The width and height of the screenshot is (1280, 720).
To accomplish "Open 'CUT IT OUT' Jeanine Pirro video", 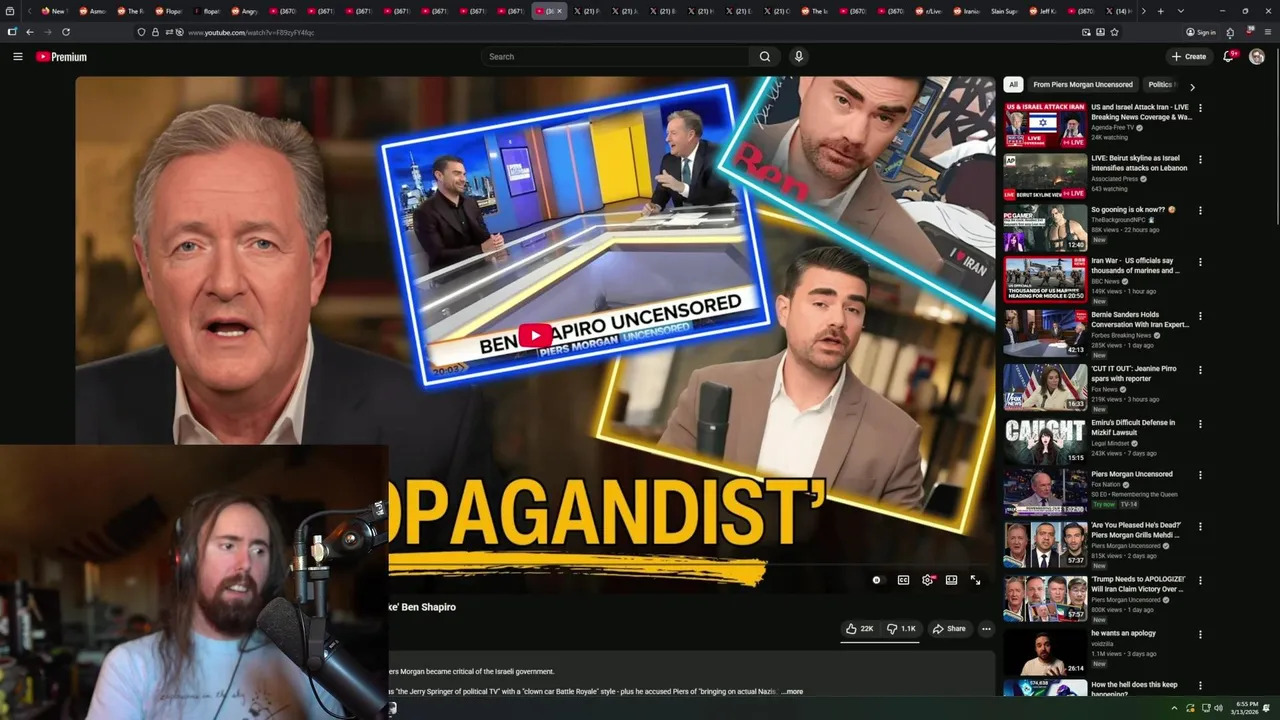I will coord(1134,374).
